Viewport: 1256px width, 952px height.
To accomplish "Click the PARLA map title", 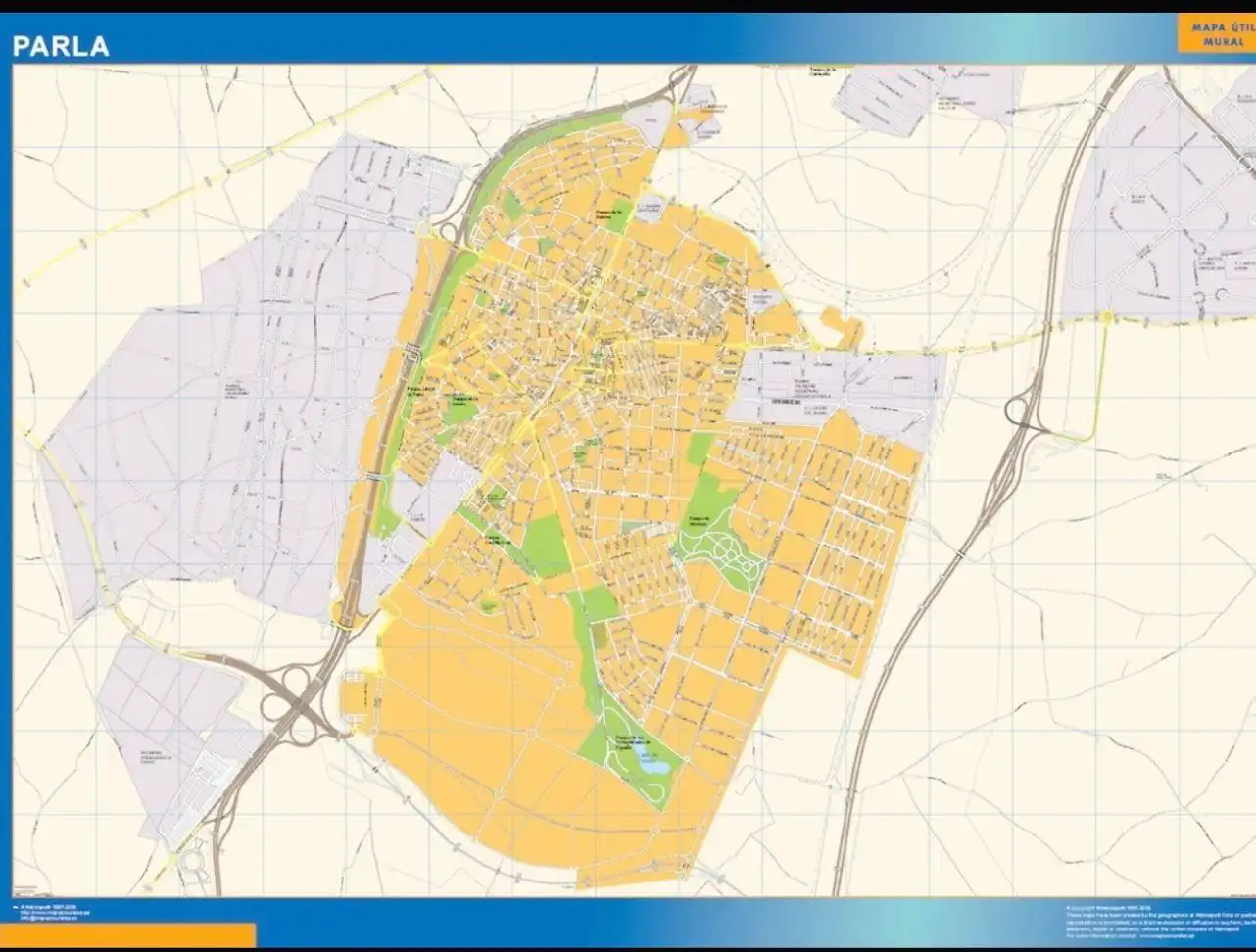I will point(61,45).
